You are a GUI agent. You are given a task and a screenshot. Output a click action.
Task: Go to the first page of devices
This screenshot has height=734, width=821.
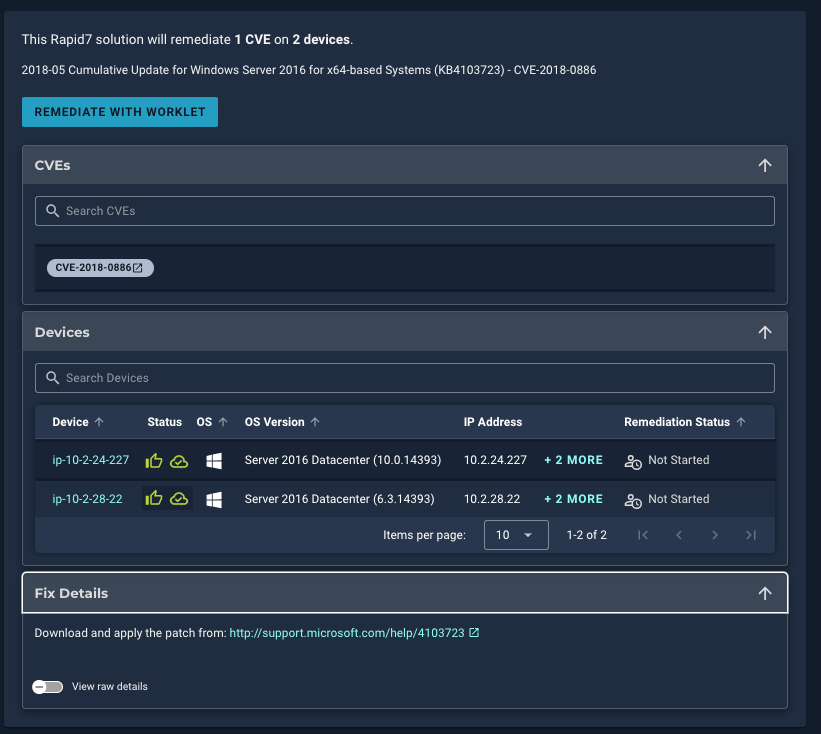[x=643, y=535]
